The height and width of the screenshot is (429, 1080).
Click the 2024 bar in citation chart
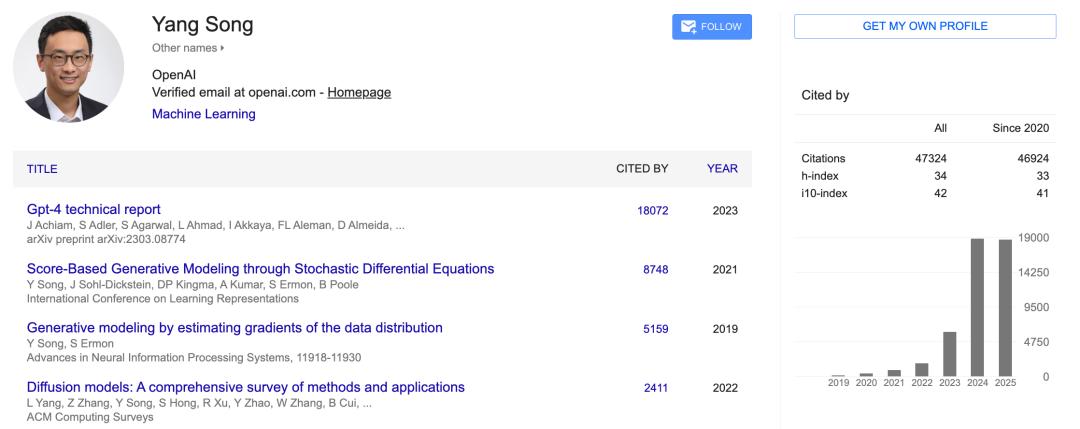click(977, 307)
